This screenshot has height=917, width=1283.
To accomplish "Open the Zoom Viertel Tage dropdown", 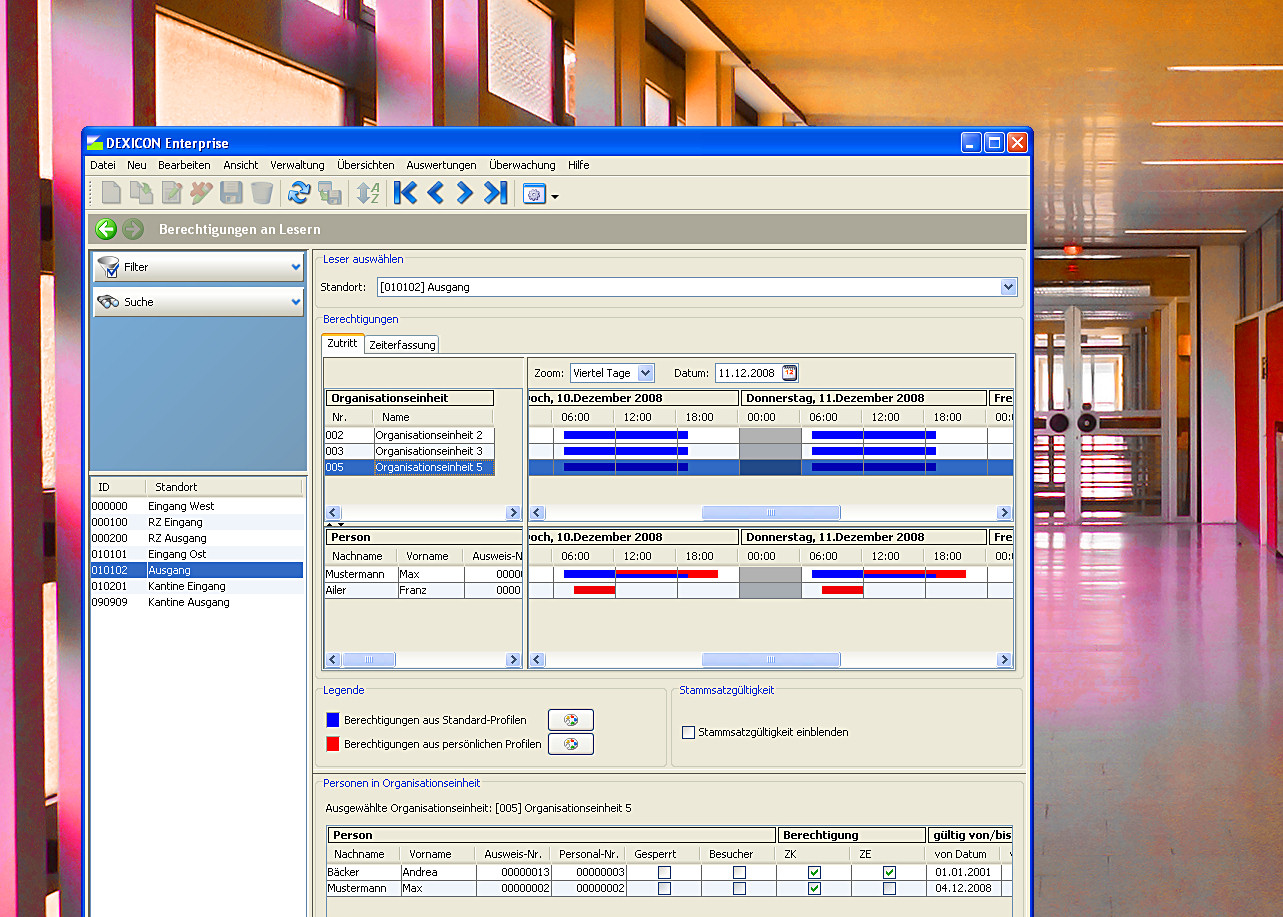I will coord(645,373).
